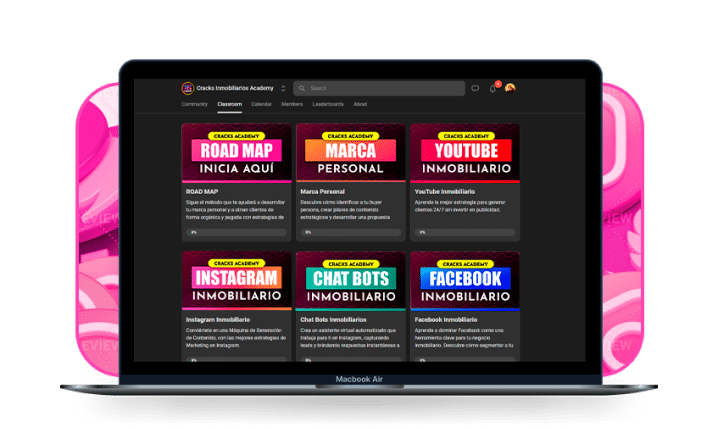Click the Chat Bots Inmobiliarios description text
Viewport: 718px width, 429px height.
tap(350, 337)
